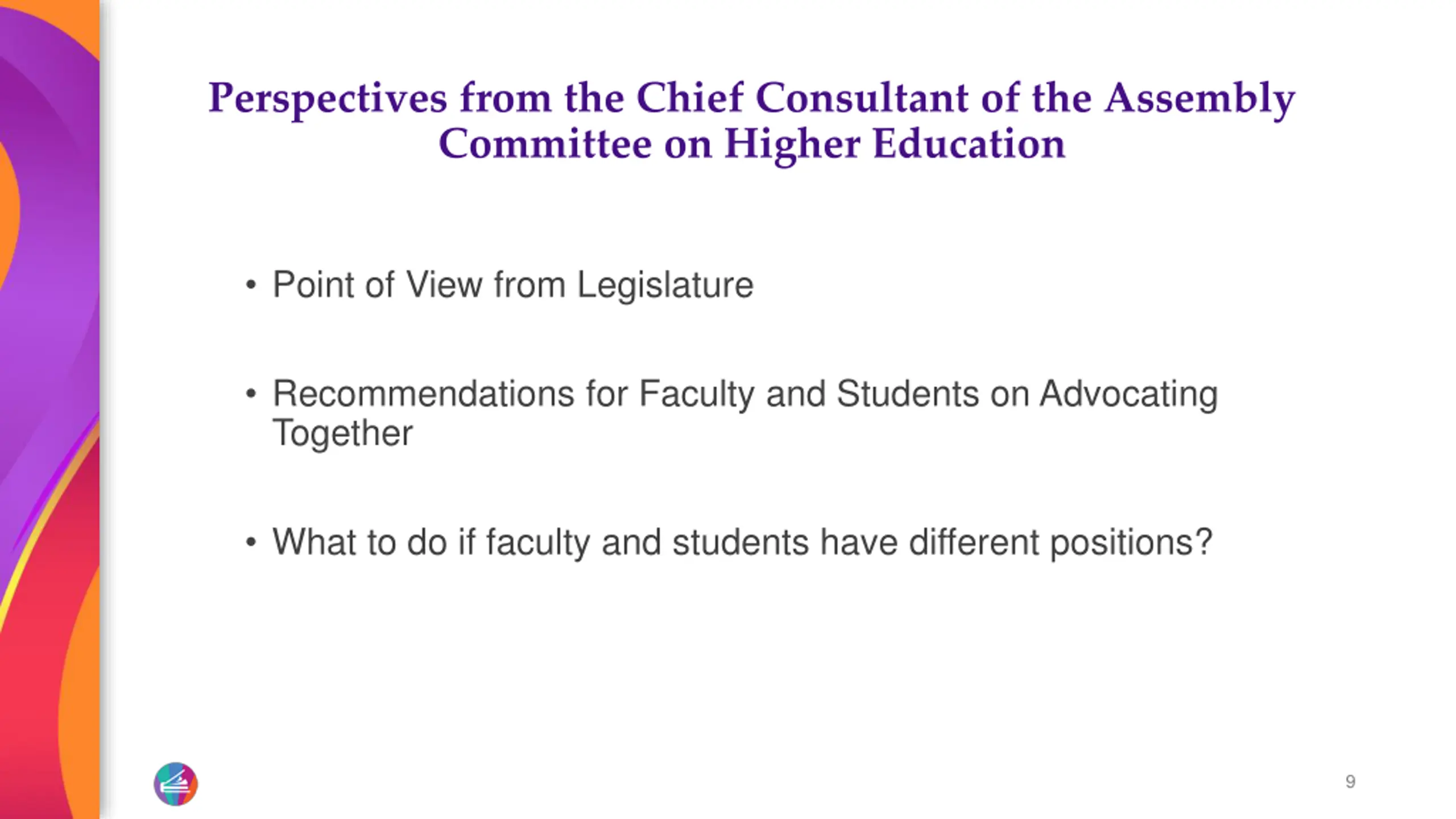Click the word 'Education' in the title
Viewport: 1456px width, 819px height.
pyautogui.click(x=969, y=143)
